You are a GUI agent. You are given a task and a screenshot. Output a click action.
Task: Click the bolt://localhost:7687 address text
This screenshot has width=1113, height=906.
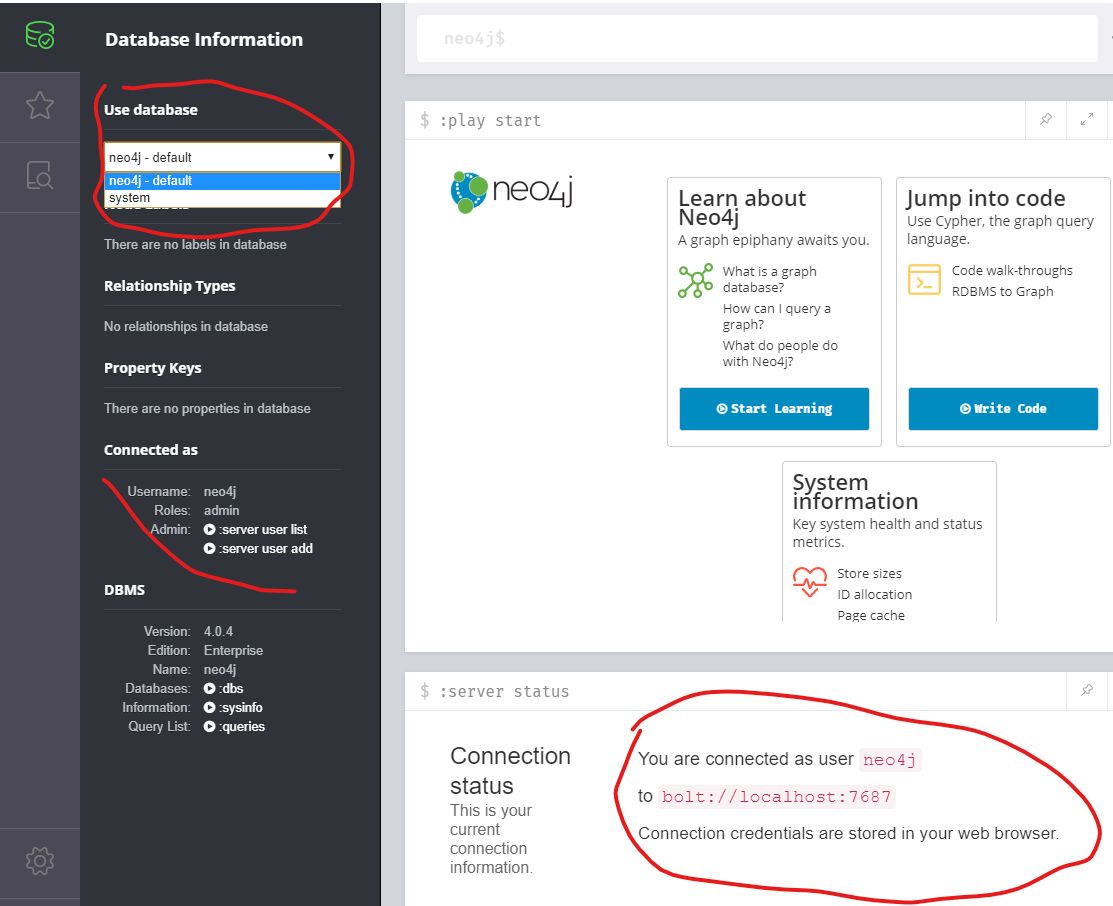[x=777, y=797]
